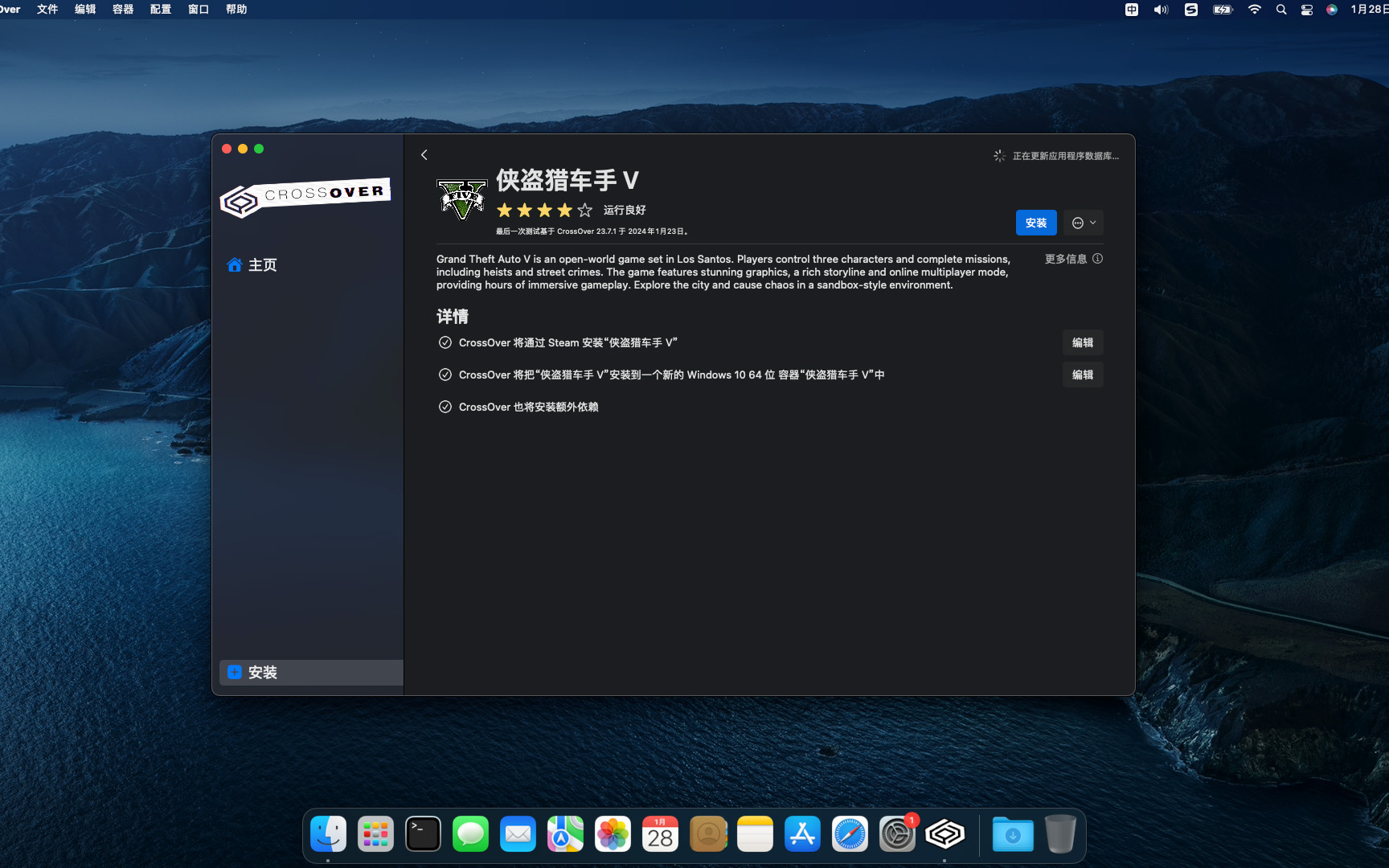Open Terminal from the dock
This screenshot has height=868, width=1389.
point(423,834)
